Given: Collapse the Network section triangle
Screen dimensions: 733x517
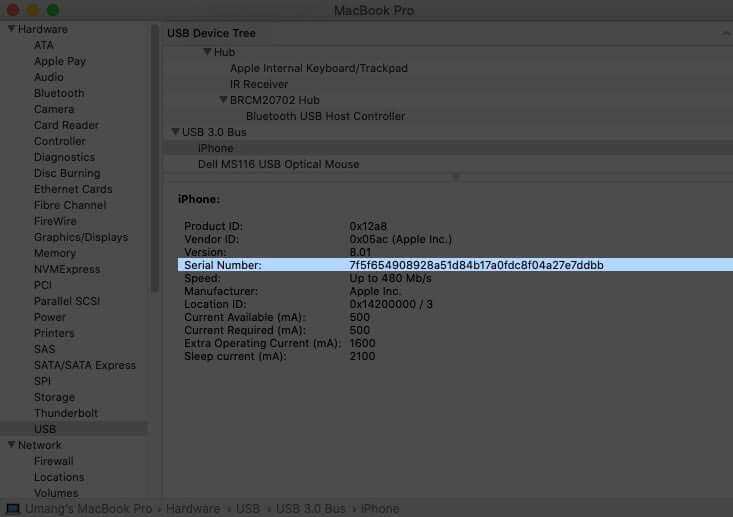Looking at the screenshot, I should click(x=11, y=445).
